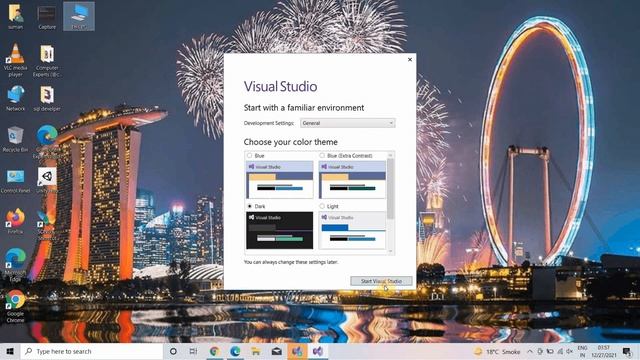Open network status in system tray

click(560, 351)
